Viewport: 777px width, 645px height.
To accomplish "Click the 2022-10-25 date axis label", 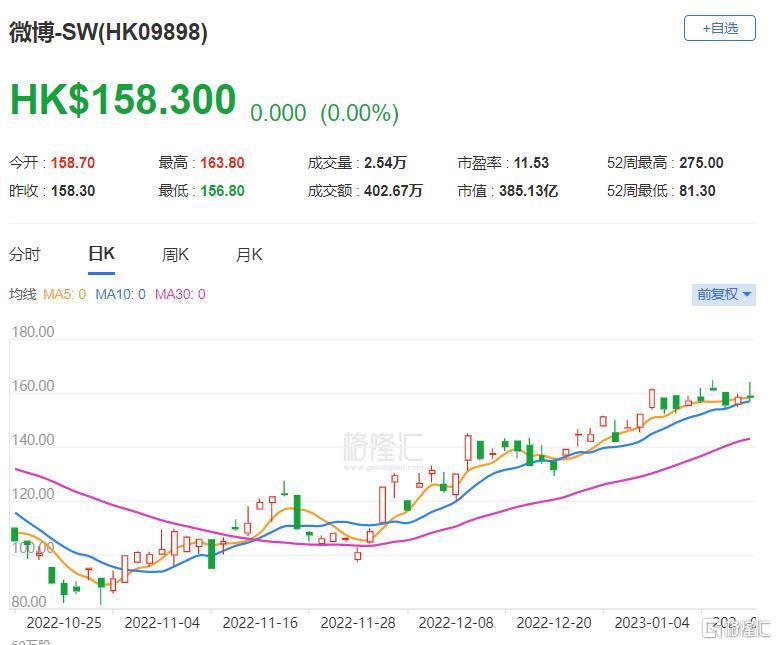I will point(64,623).
